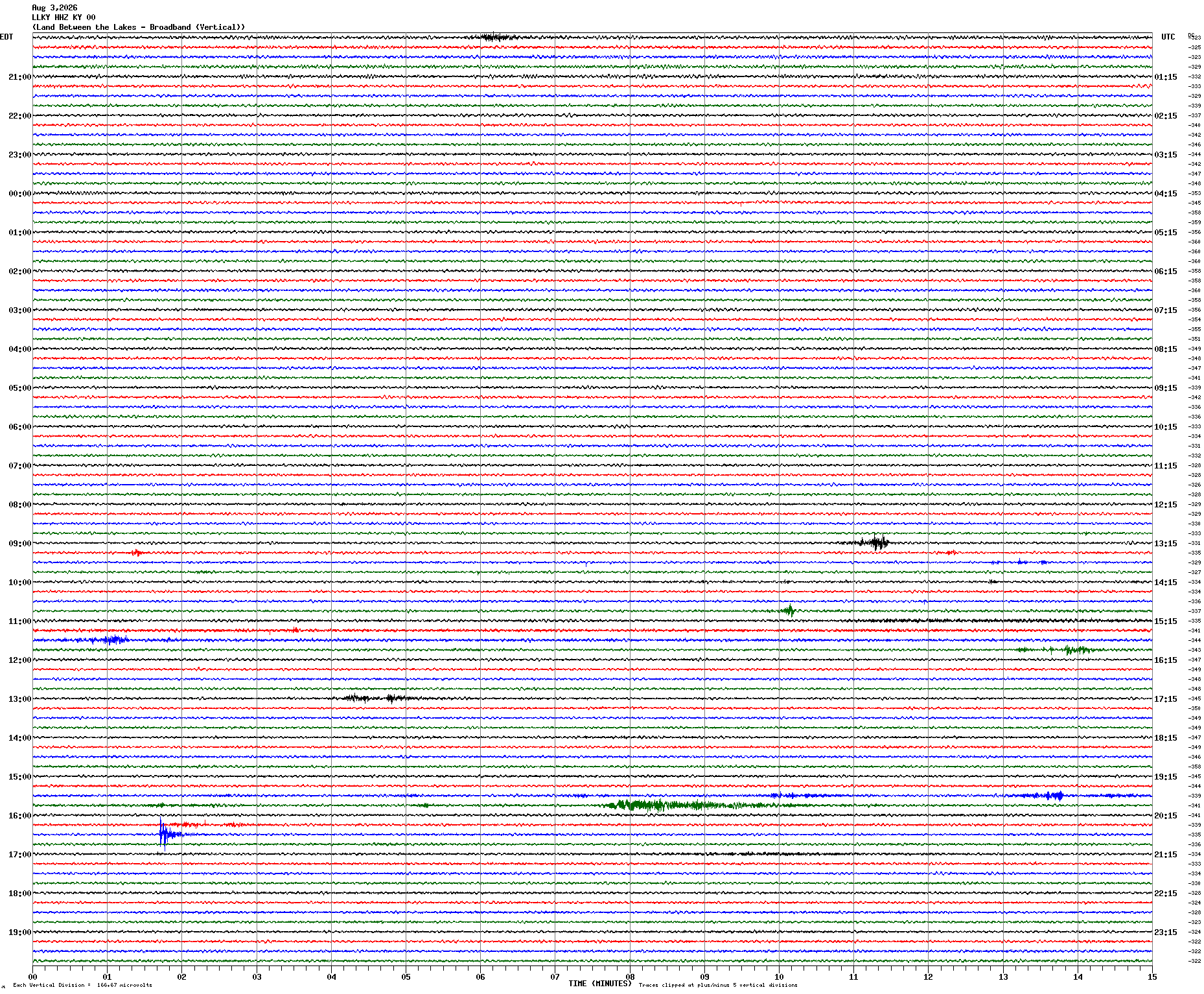Click minute '03' on the bottom time axis
The image size is (1204, 994).
click(x=257, y=977)
